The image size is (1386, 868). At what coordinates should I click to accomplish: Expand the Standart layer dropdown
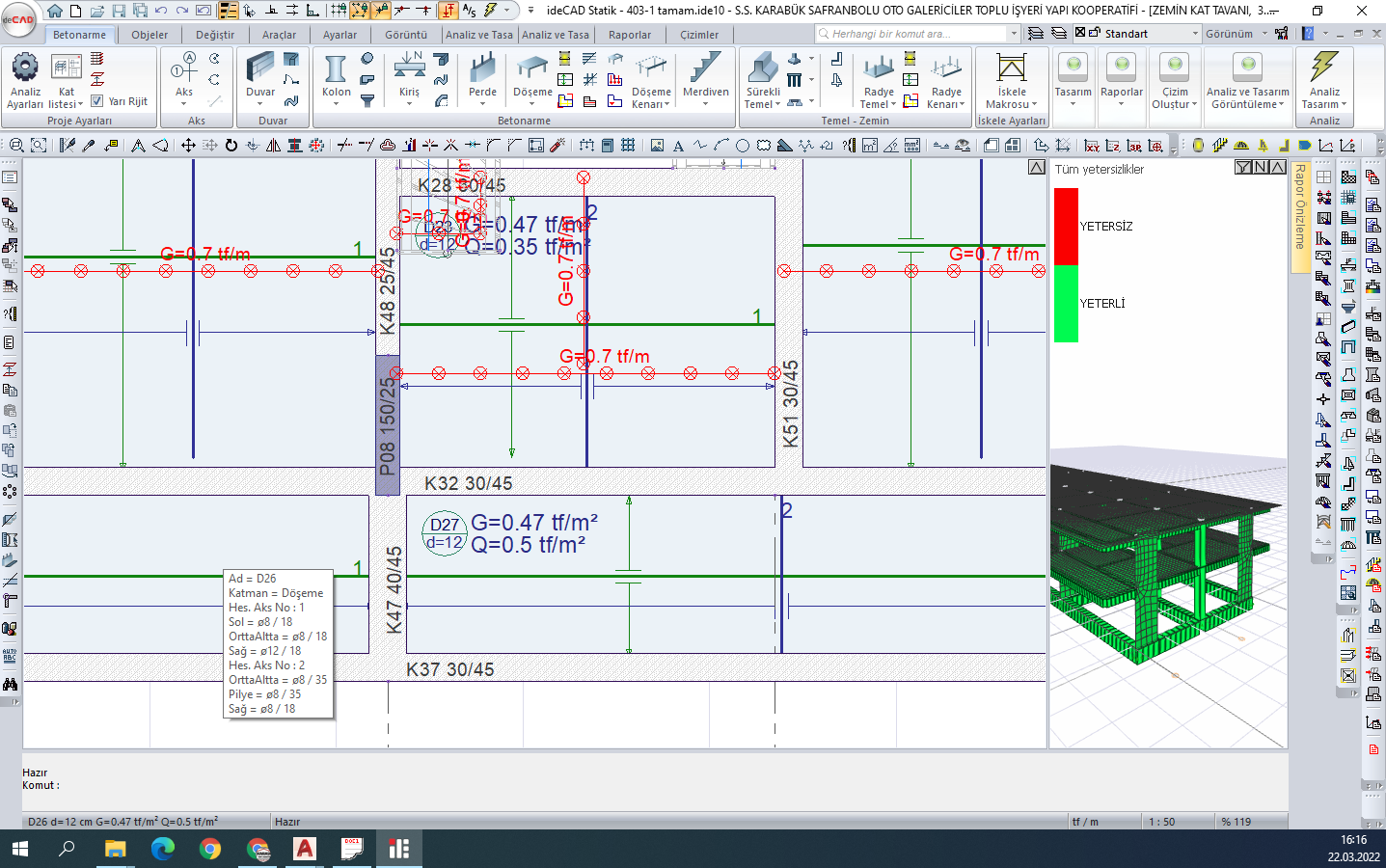coord(1195,34)
